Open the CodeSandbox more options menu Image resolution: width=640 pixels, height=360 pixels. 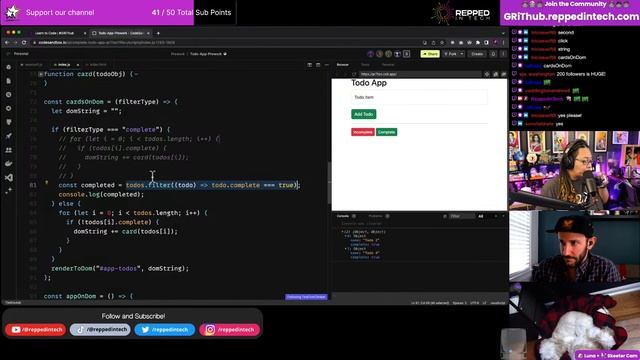[x=503, y=54]
